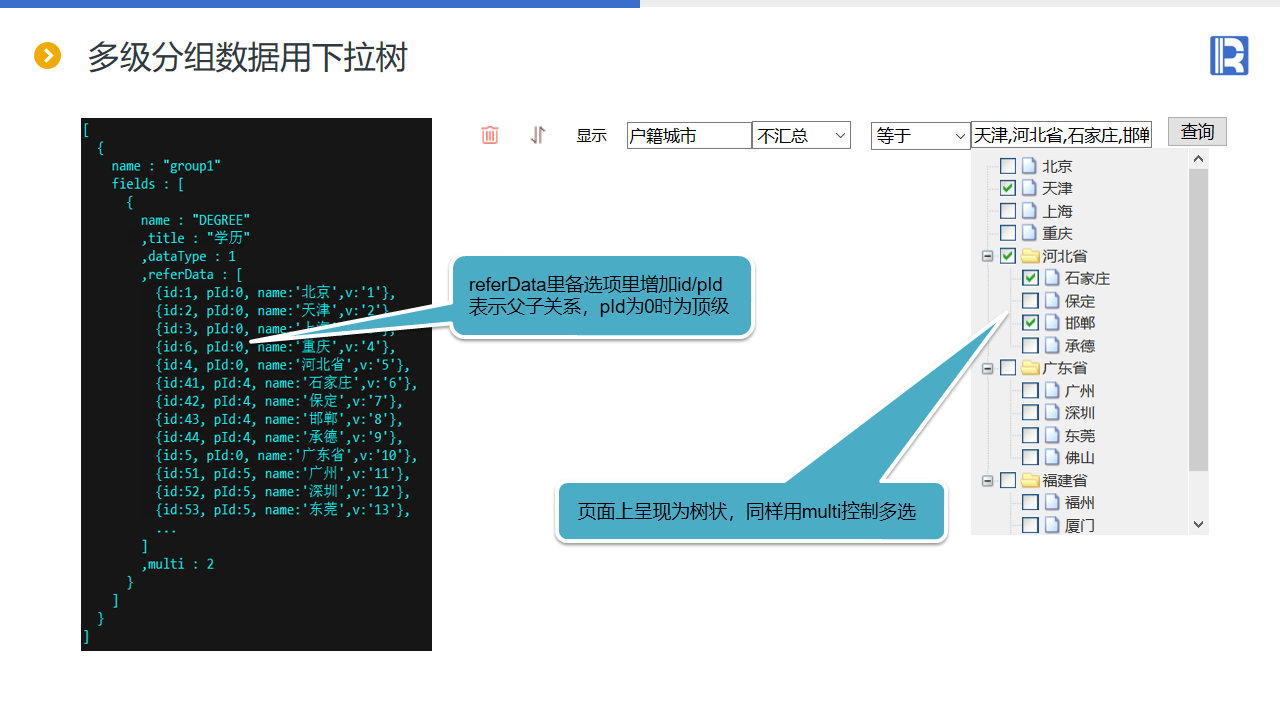Click the red trash delete icon
1280x720 pixels.
coord(490,135)
